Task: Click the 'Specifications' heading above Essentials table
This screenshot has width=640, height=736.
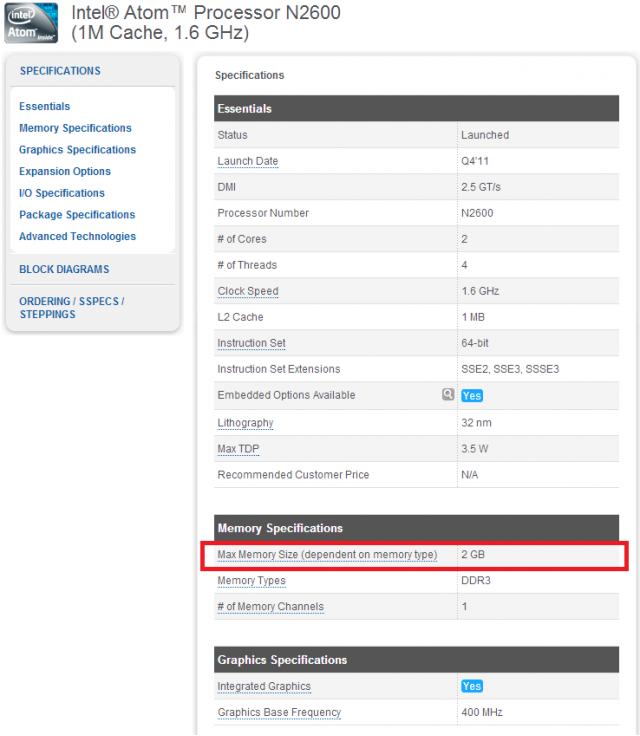Action: click(250, 76)
